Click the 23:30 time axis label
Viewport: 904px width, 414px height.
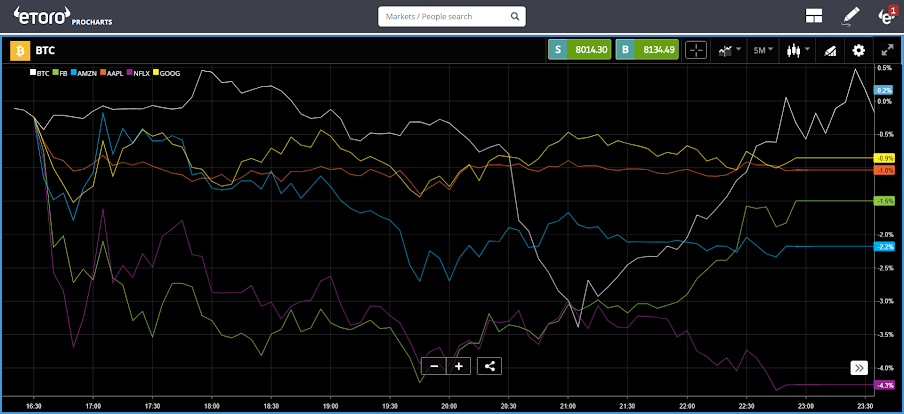tap(864, 405)
